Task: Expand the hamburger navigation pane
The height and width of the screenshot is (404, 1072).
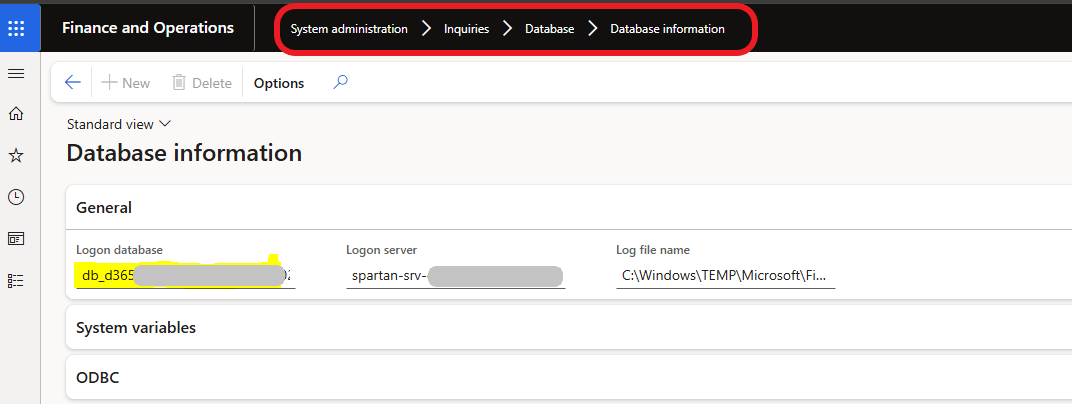Action: [x=16, y=73]
